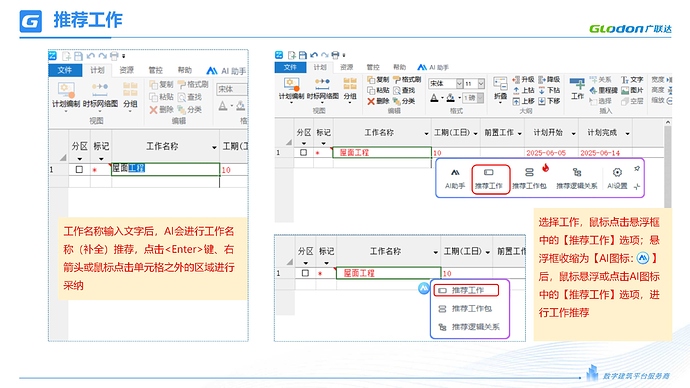
Task: Click 折叠 in the top-right screenshot ribbon
Action: (x=500, y=90)
